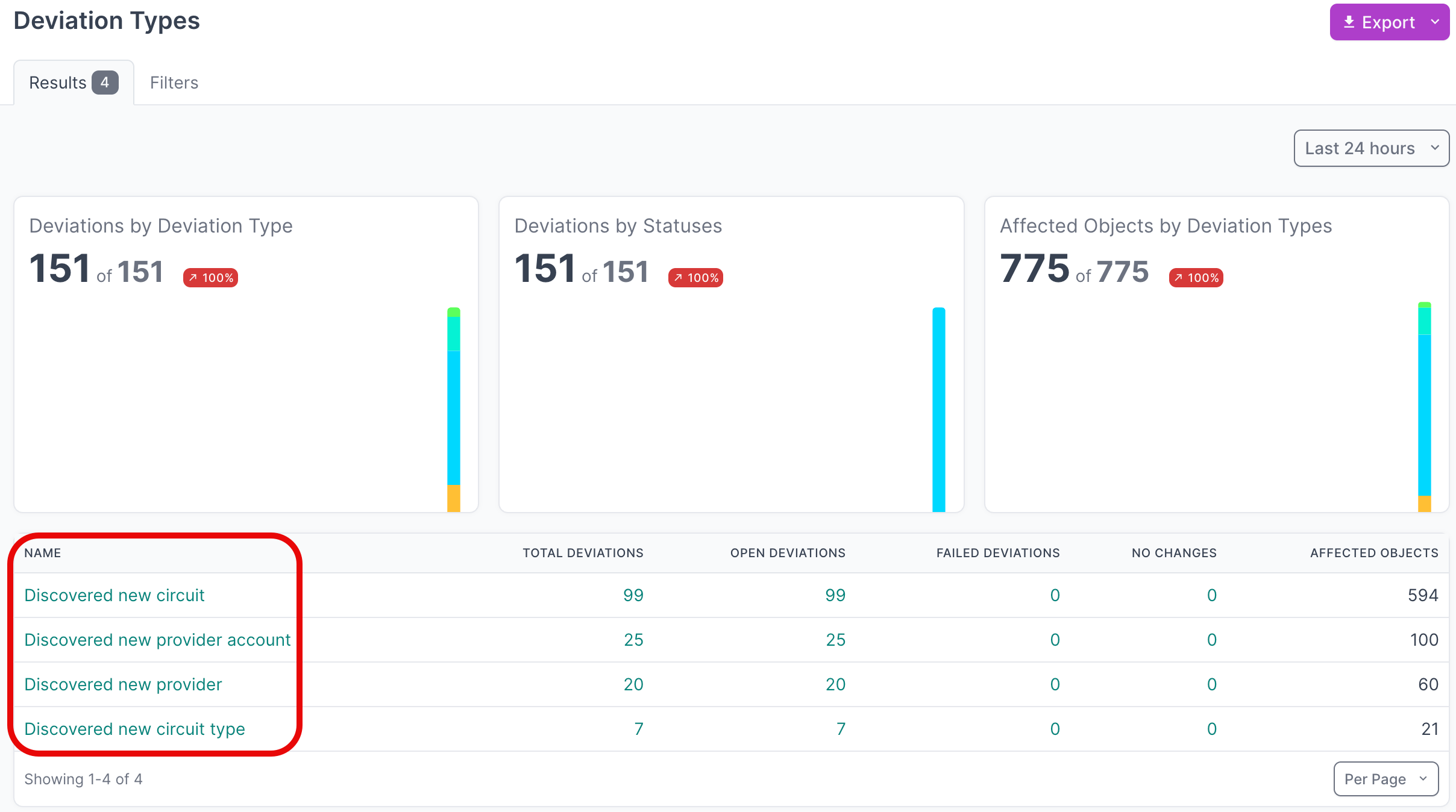Sort the table by Total Deviations column
This screenshot has width=1456, height=812.
582,552
